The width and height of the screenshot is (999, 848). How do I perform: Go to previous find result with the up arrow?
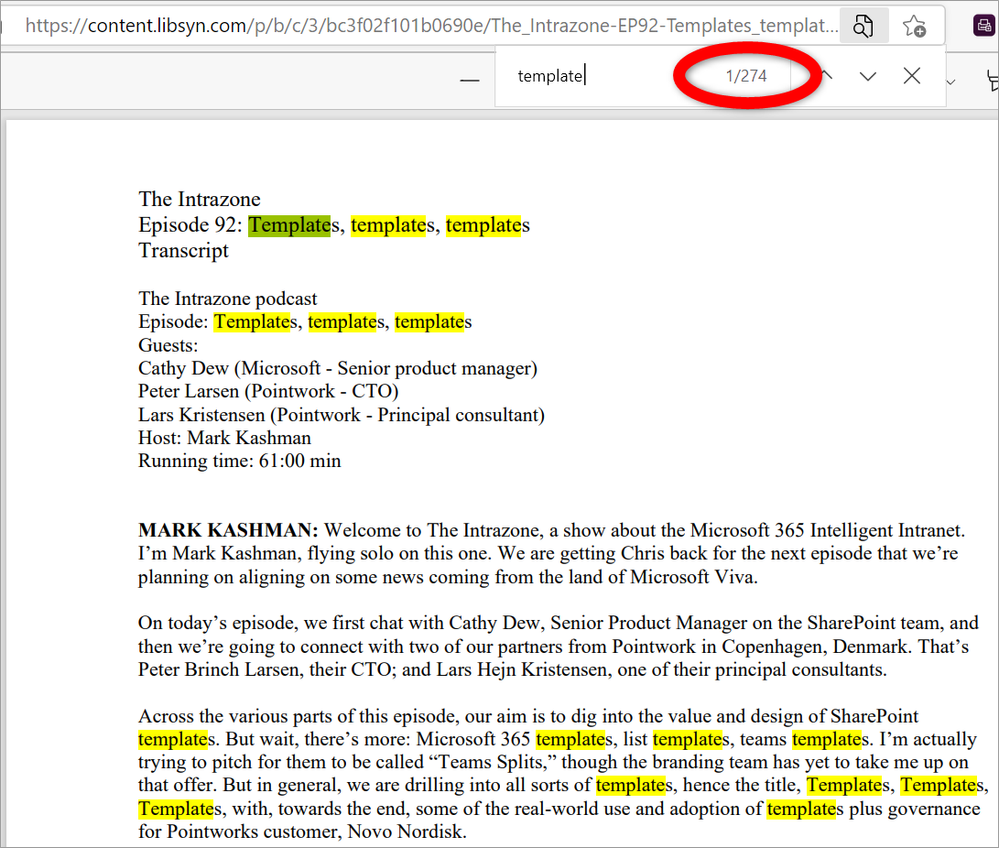click(x=826, y=76)
